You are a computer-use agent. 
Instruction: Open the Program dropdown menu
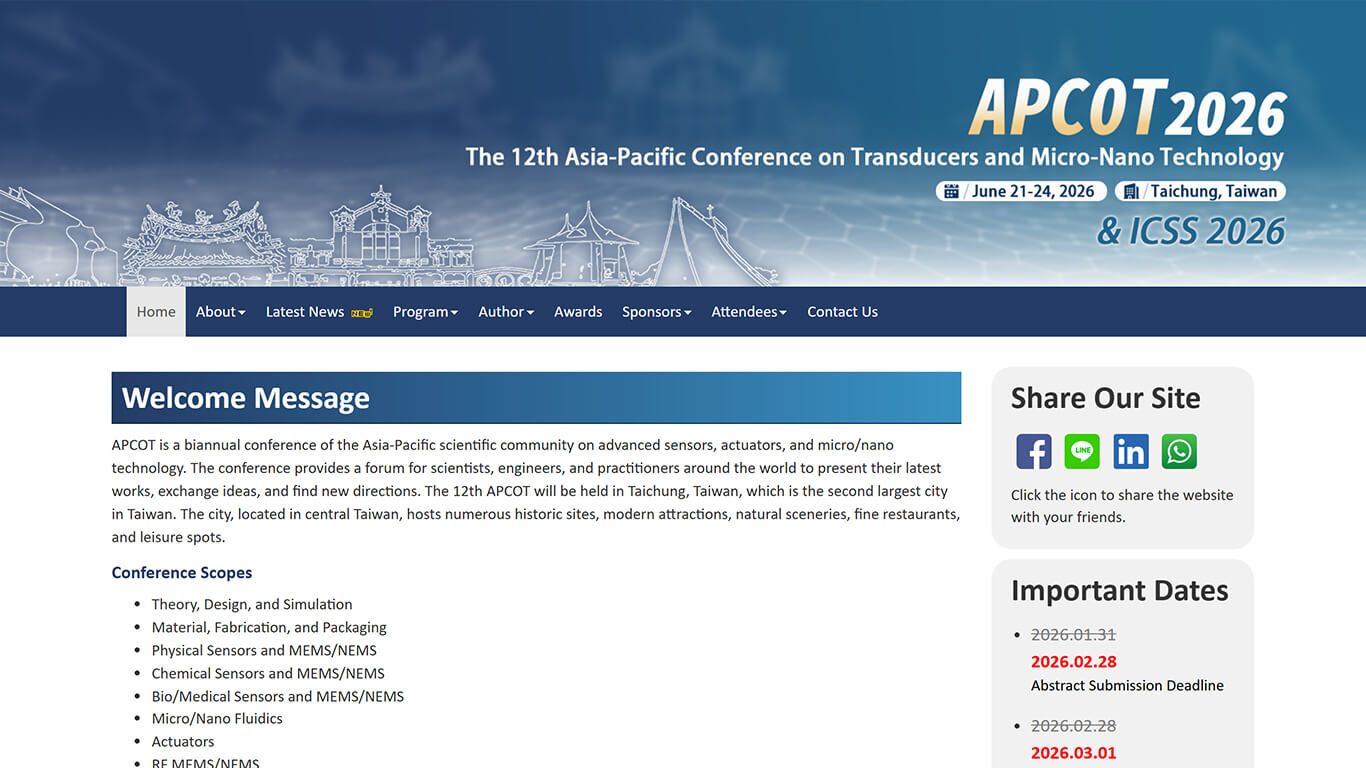pos(425,312)
